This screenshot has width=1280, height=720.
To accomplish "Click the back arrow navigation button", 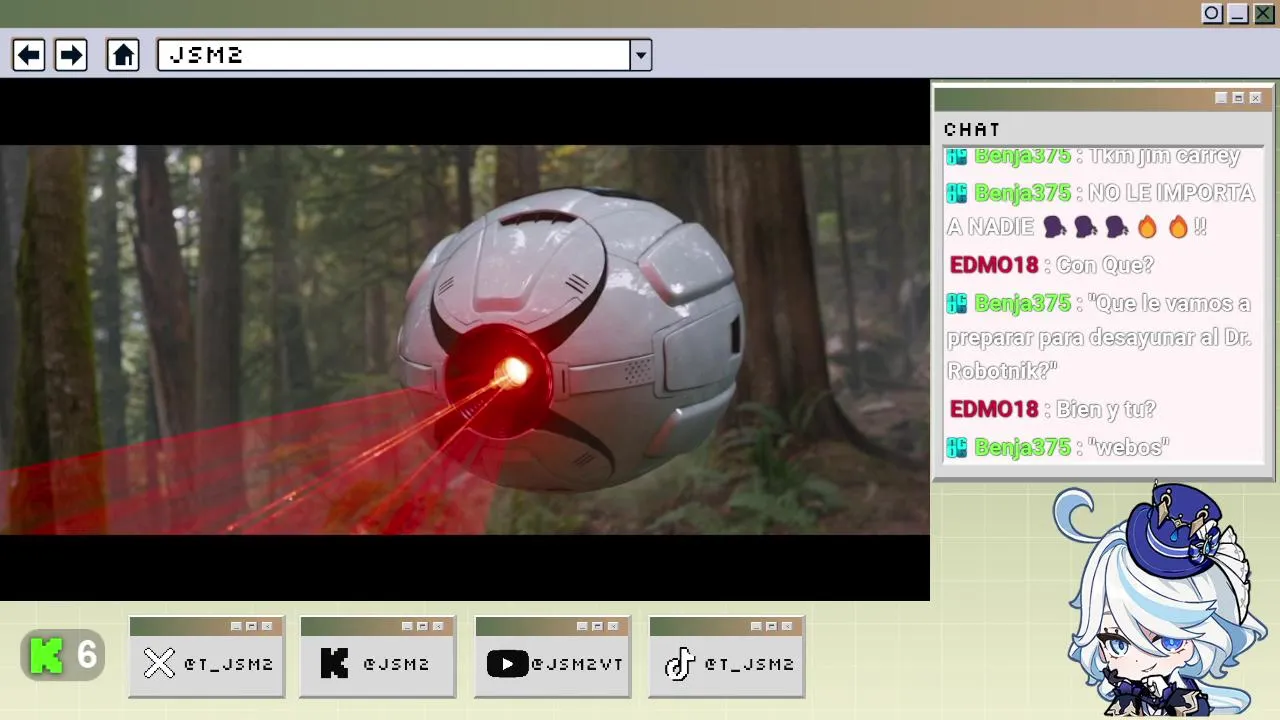I will click(28, 55).
